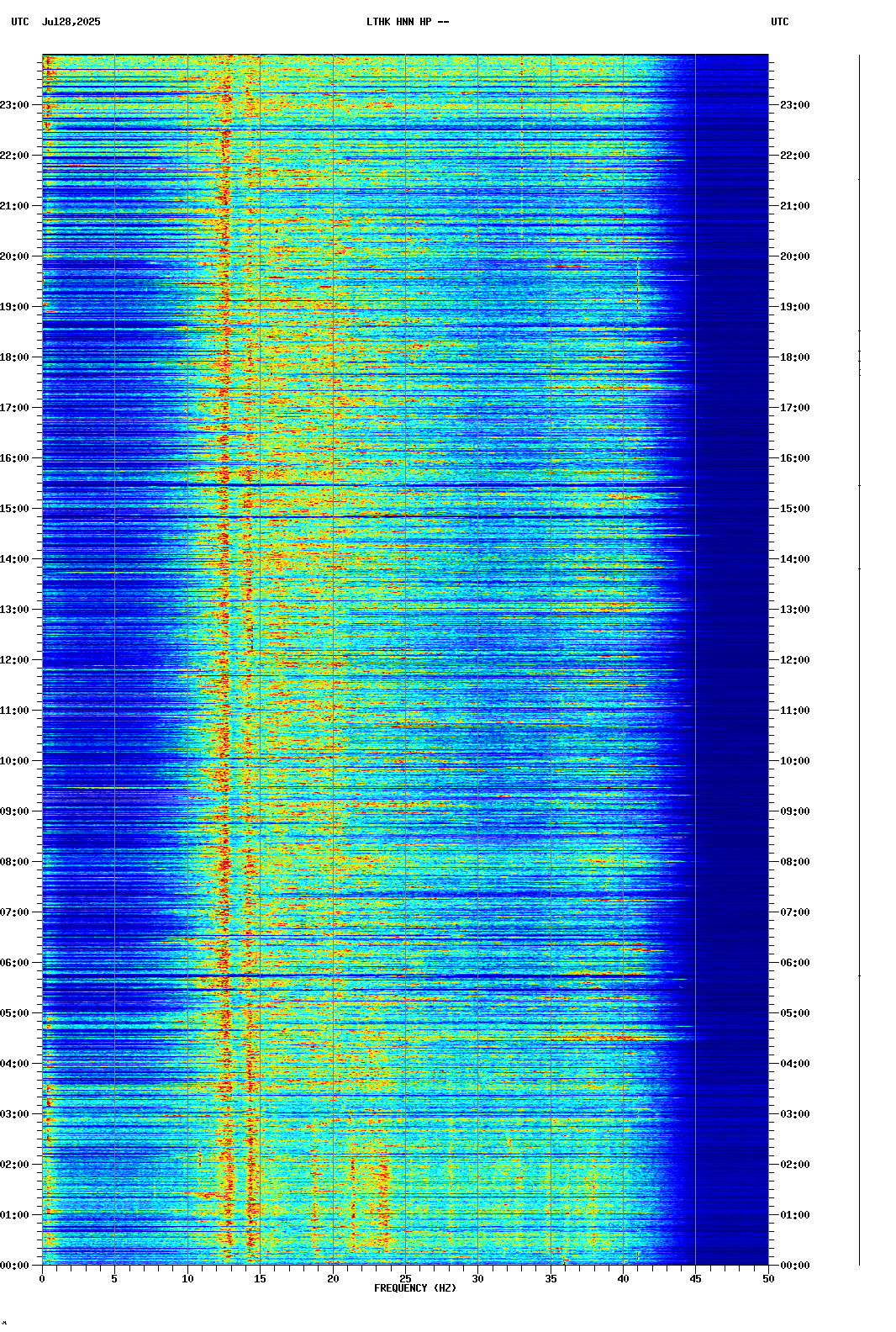The width and height of the screenshot is (896, 1332).
Task: Select right-axis time label 18:00
Action: coord(795,357)
